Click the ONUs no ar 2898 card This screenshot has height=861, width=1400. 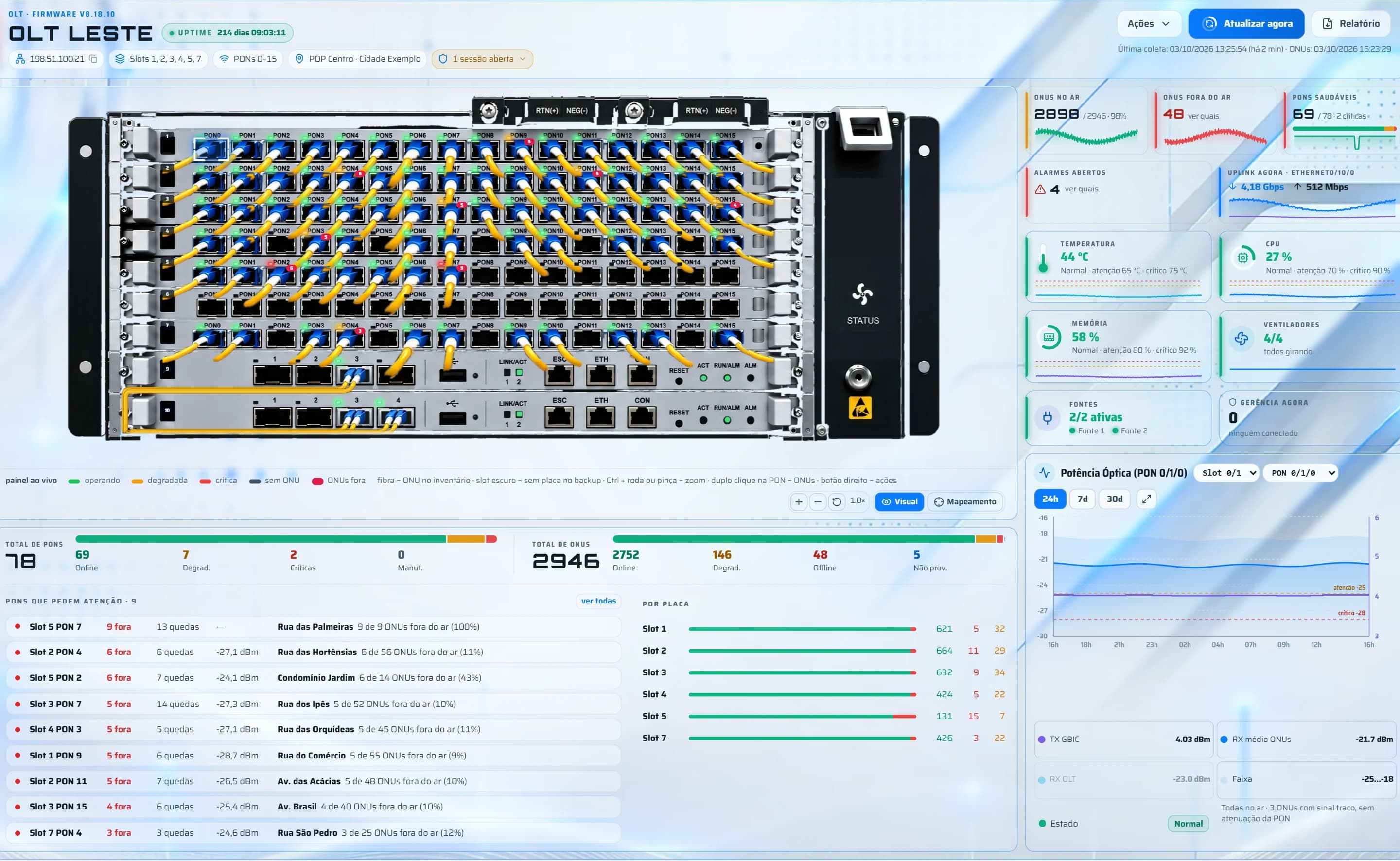pos(1087,121)
